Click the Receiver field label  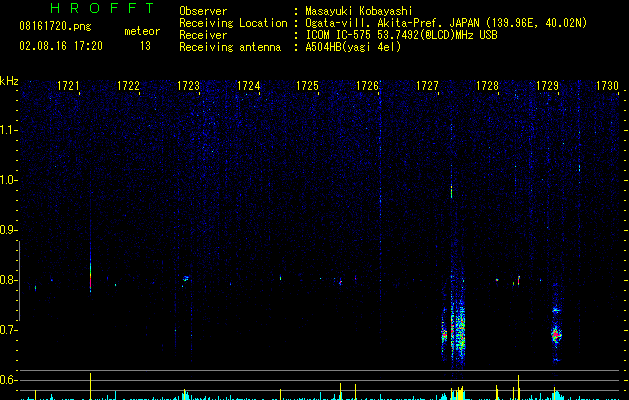point(203,35)
